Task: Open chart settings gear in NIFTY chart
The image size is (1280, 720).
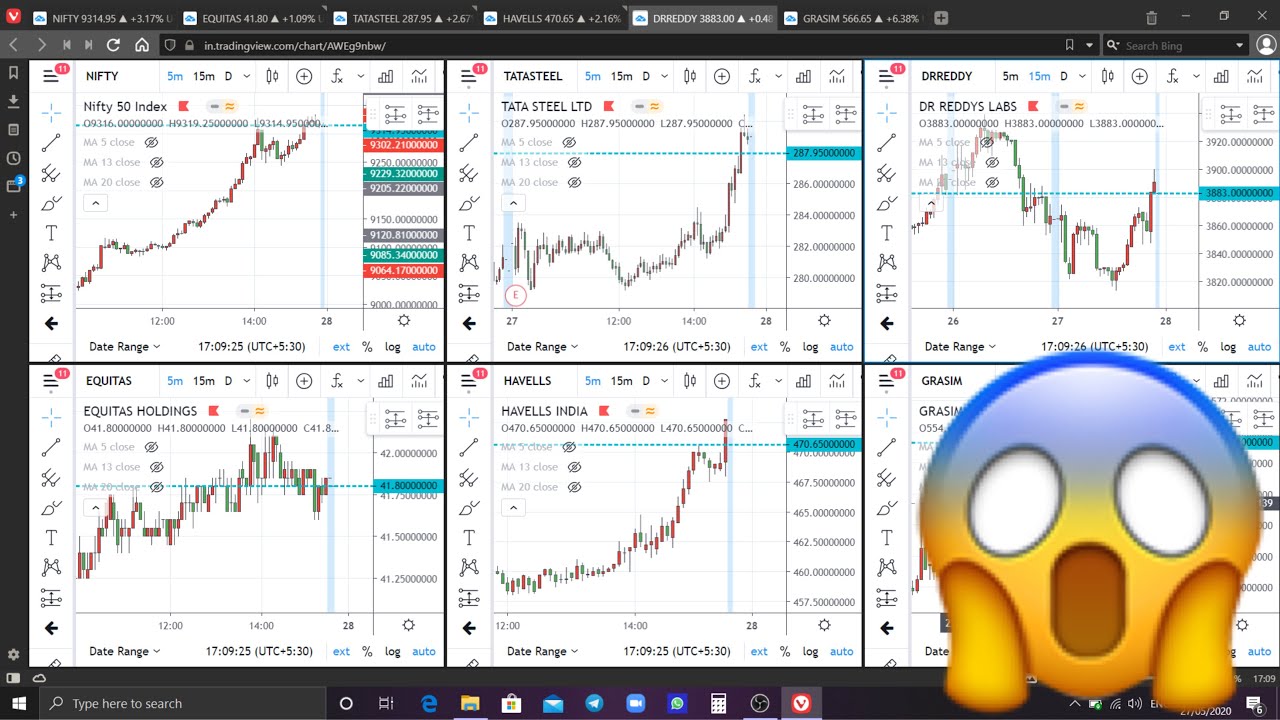Action: coord(404,321)
